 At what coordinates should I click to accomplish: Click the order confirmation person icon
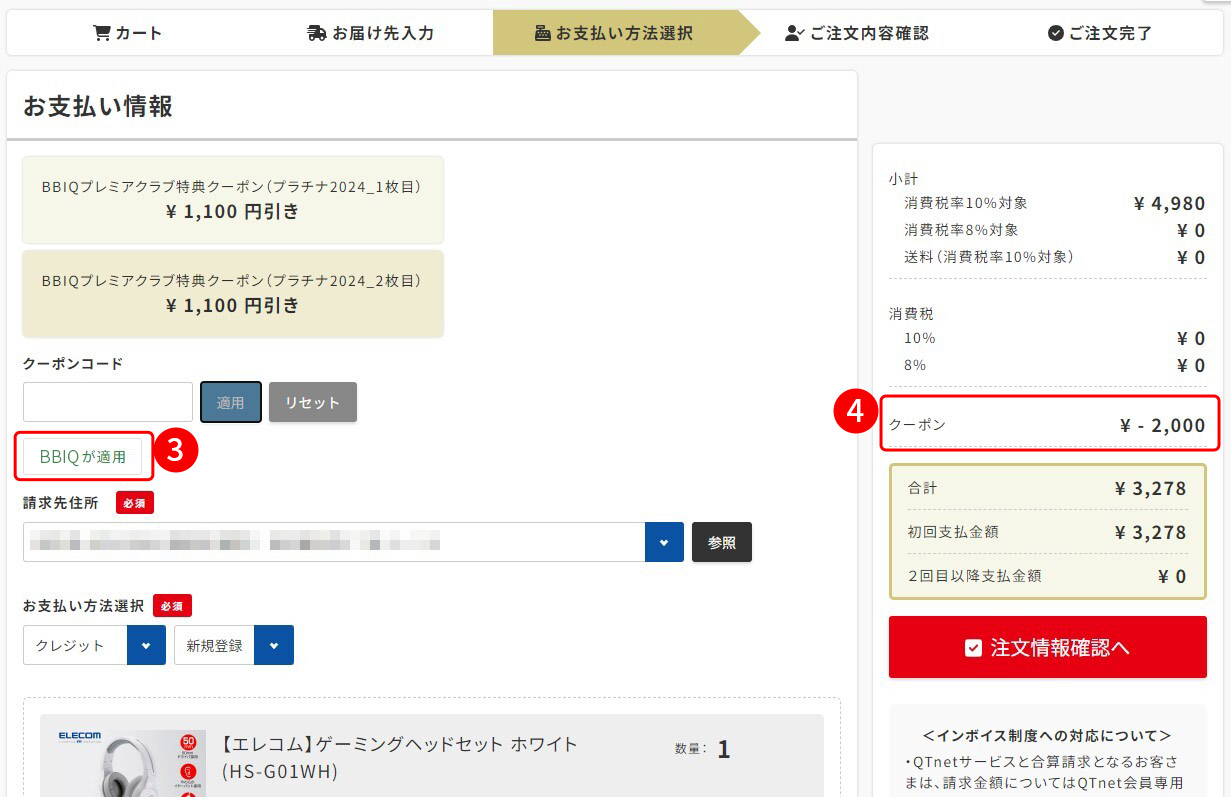click(794, 33)
